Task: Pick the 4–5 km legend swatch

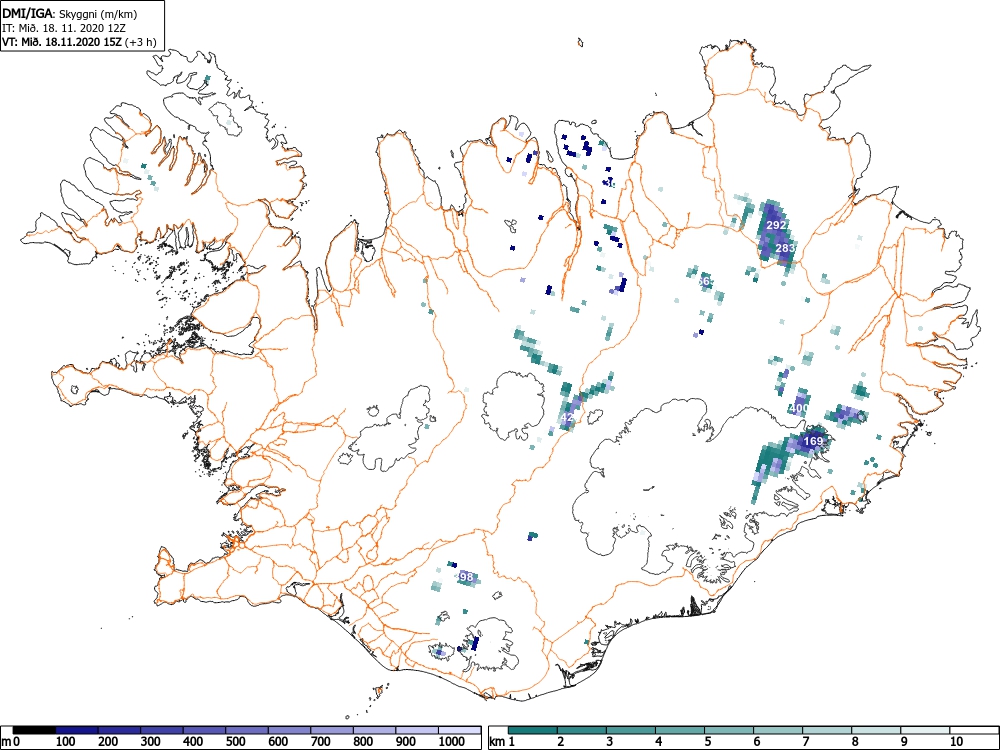Action: (x=680, y=730)
